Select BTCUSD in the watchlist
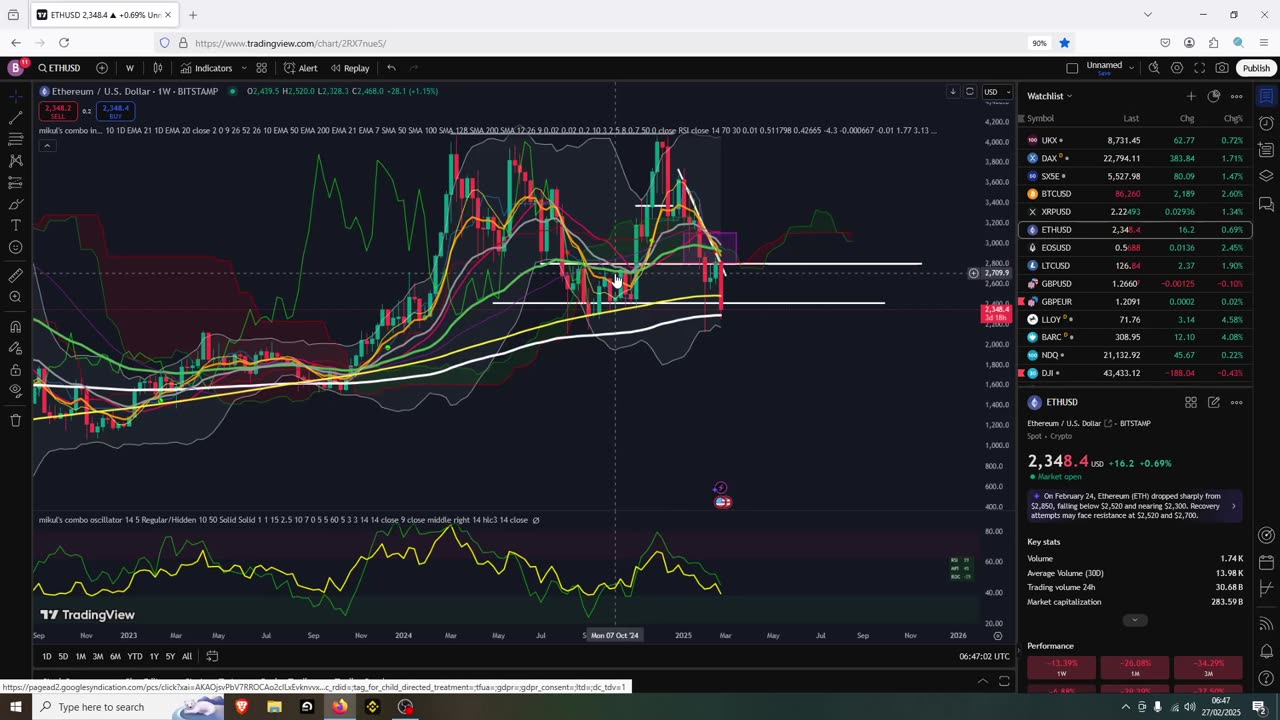1280x720 pixels. (1135, 194)
